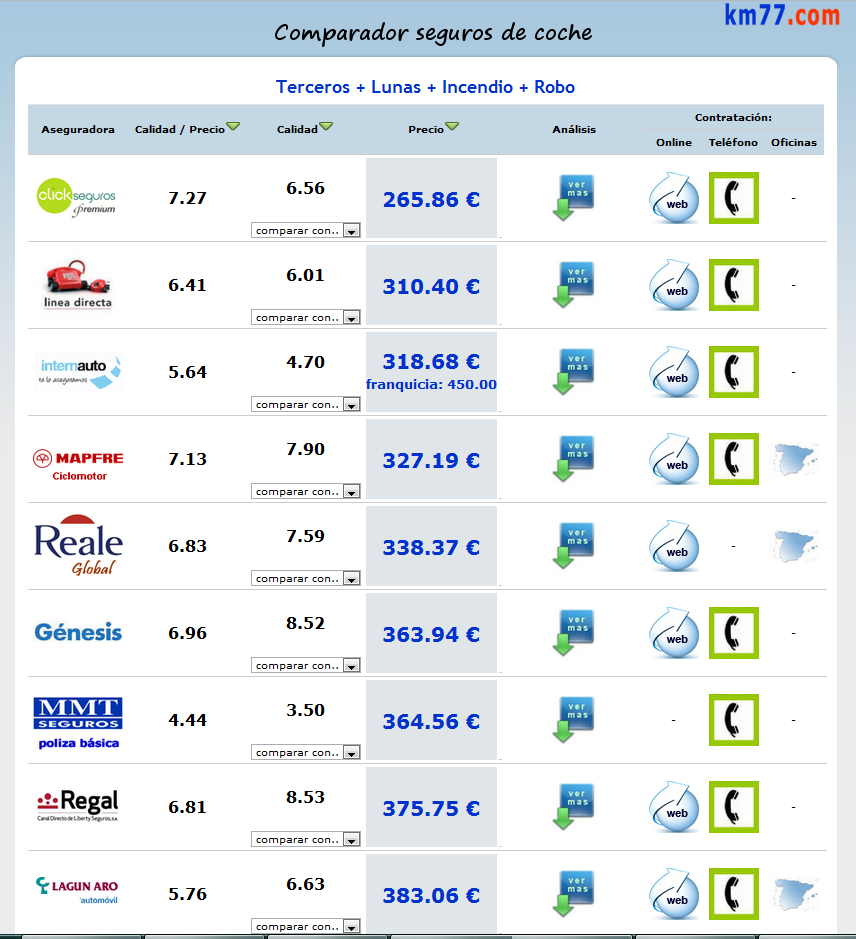Sort by Calidad / Precio column arrow
The image size is (856, 939).
point(233,127)
